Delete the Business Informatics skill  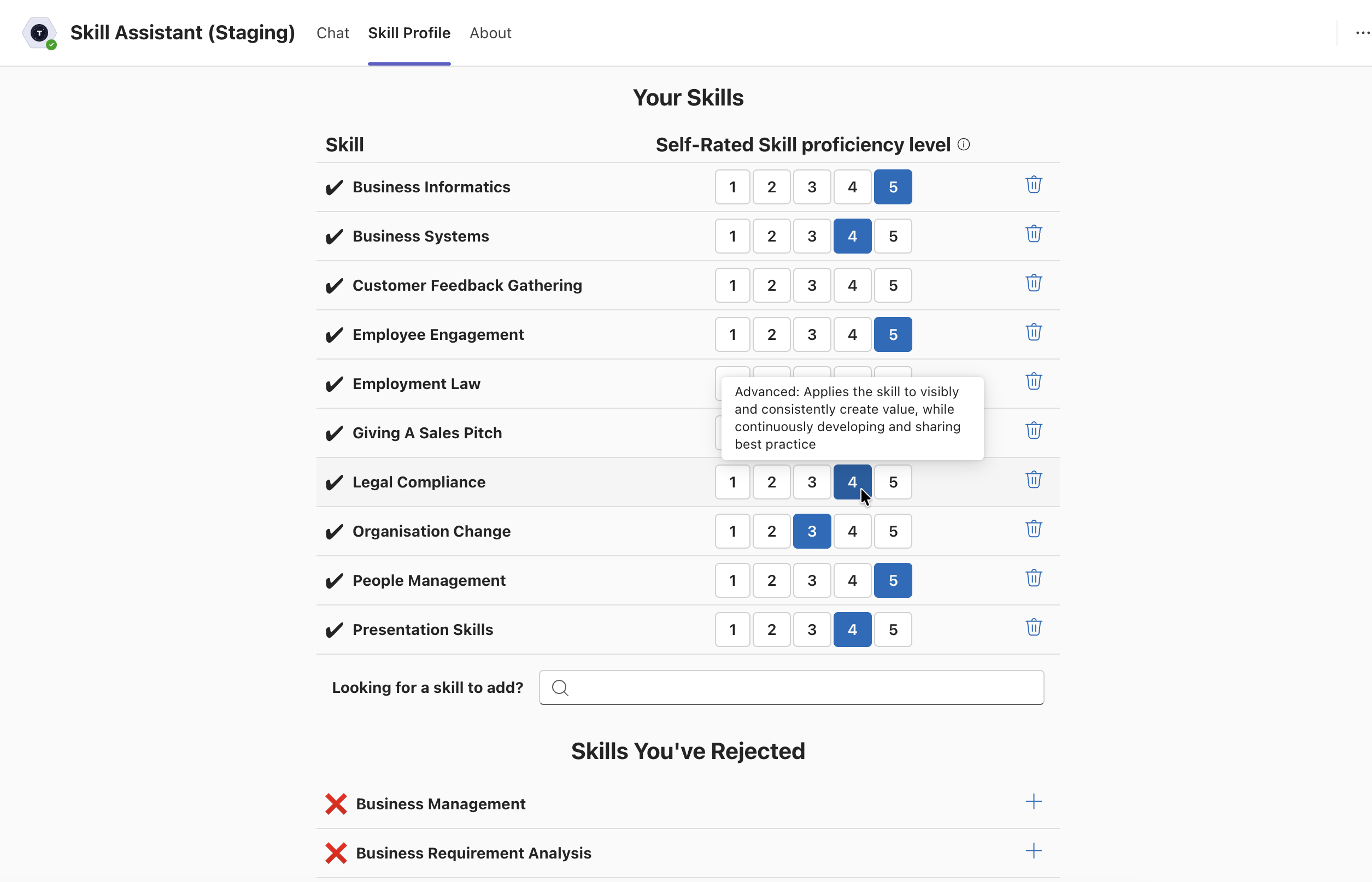point(1033,184)
